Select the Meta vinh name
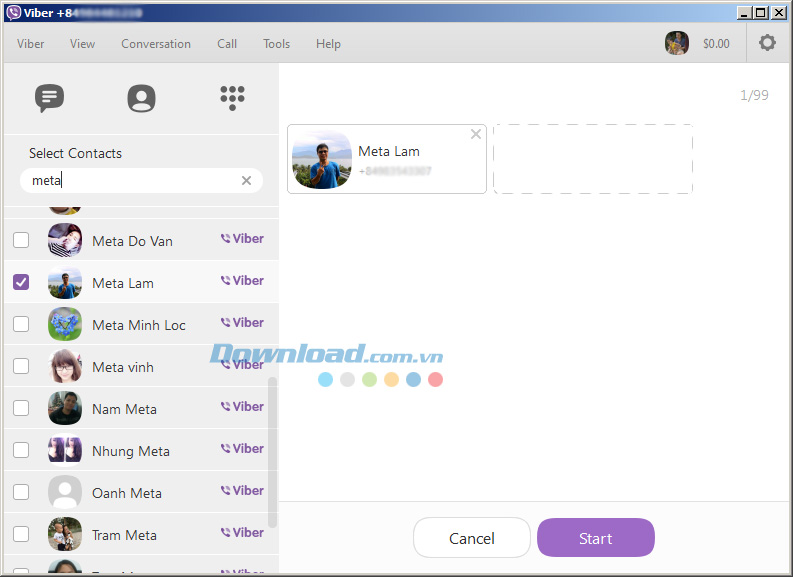The width and height of the screenshot is (793, 577). pyautogui.click(x=123, y=367)
